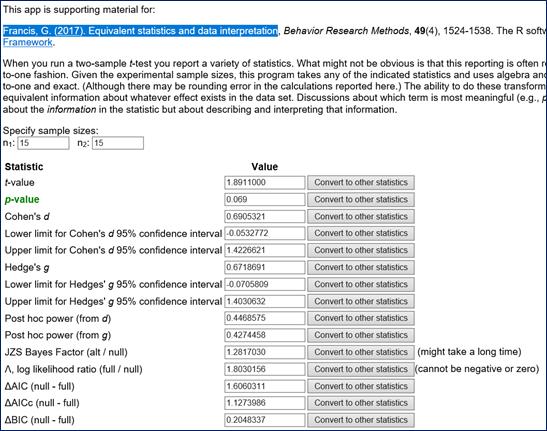Convert post hoc power from d
This screenshot has width=547, height=431.
[361, 318]
